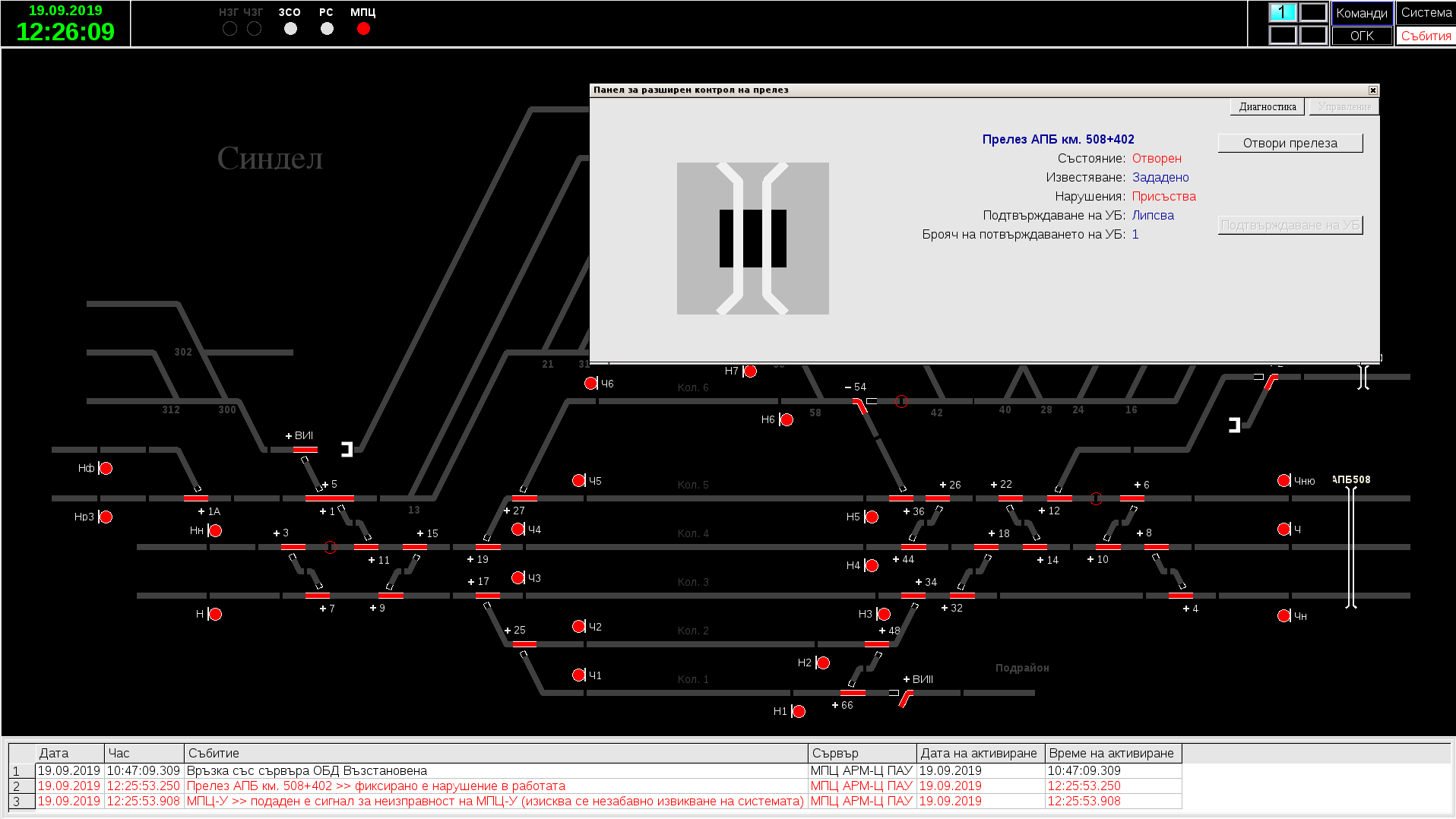Toggle the МПЦ red status indicator
The image size is (1456, 819).
(x=363, y=29)
